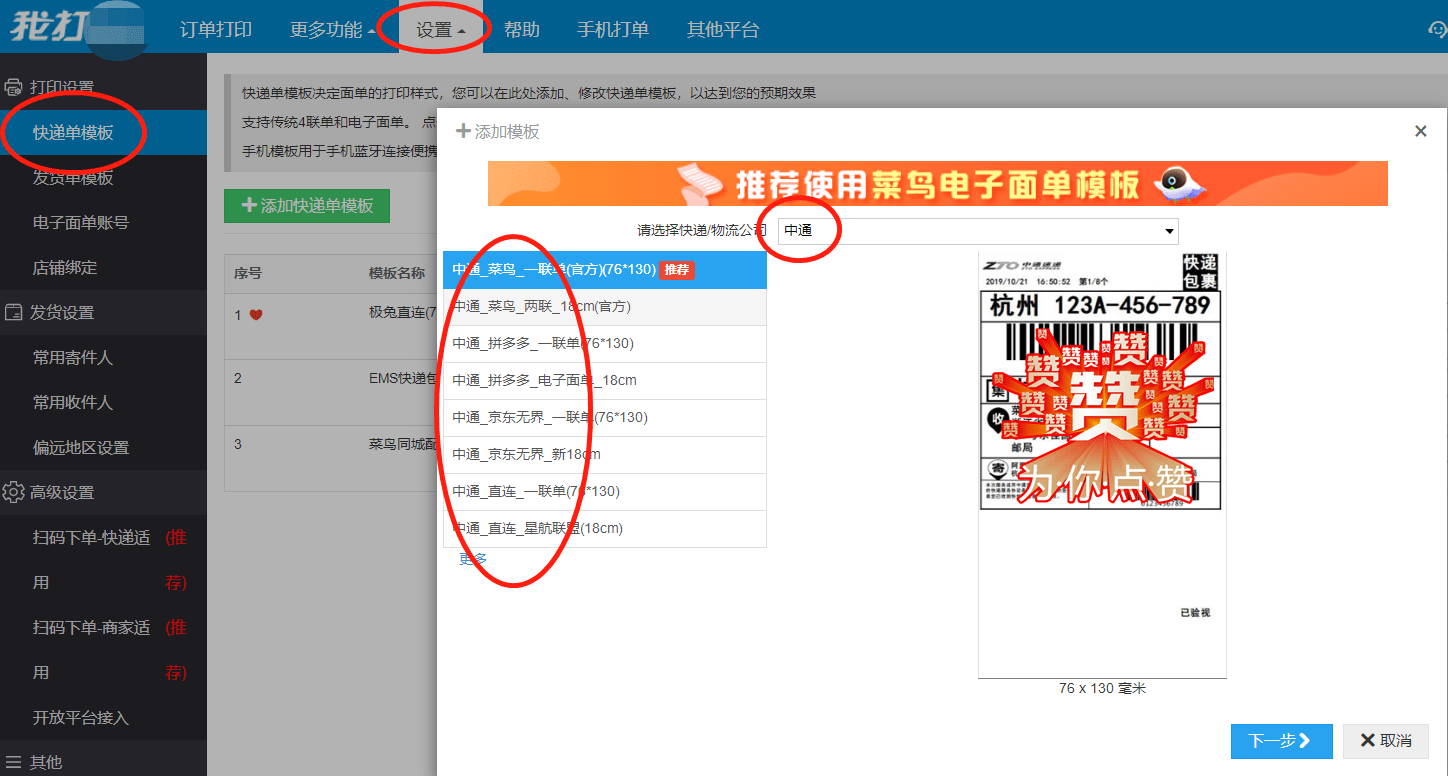Expand the 更多功能 menu
1448x776 pixels.
click(x=333, y=29)
